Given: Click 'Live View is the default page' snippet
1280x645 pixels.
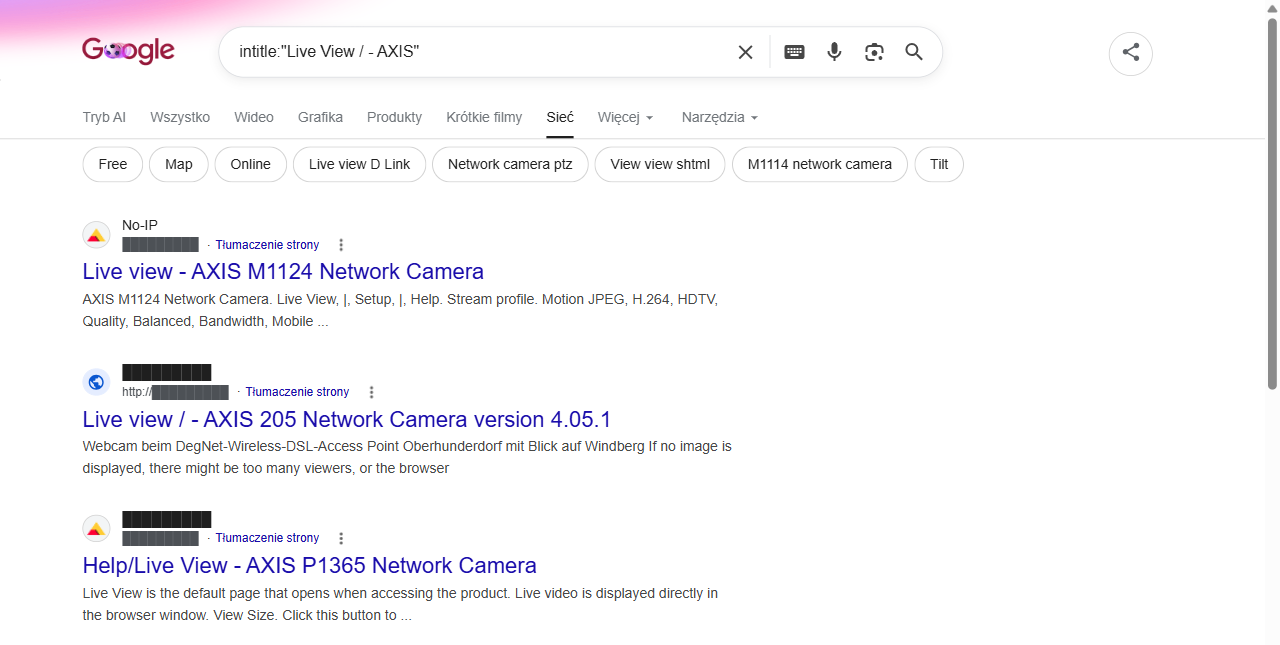Looking at the screenshot, I should [x=400, y=604].
